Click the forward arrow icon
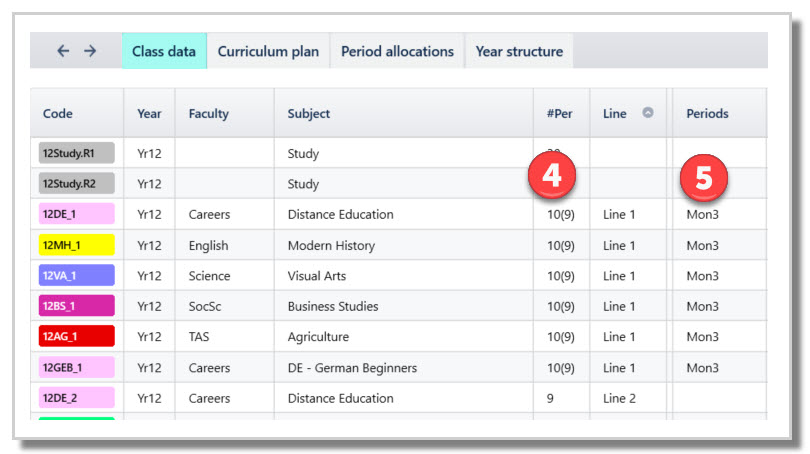This screenshot has width=810, height=454. click(90, 51)
